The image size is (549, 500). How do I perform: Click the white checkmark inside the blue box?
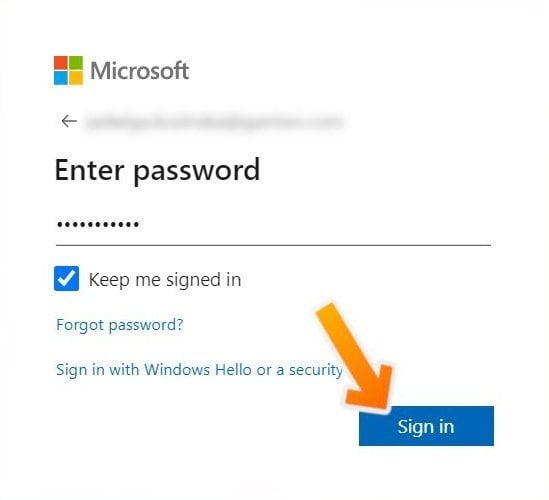[x=67, y=279]
